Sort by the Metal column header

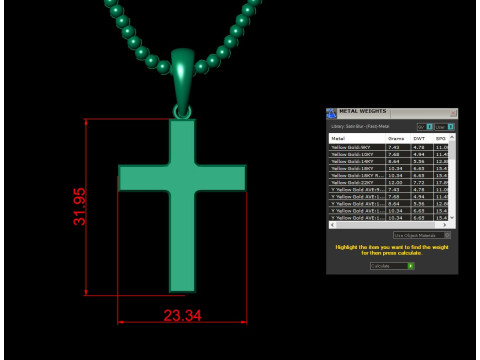pos(357,138)
